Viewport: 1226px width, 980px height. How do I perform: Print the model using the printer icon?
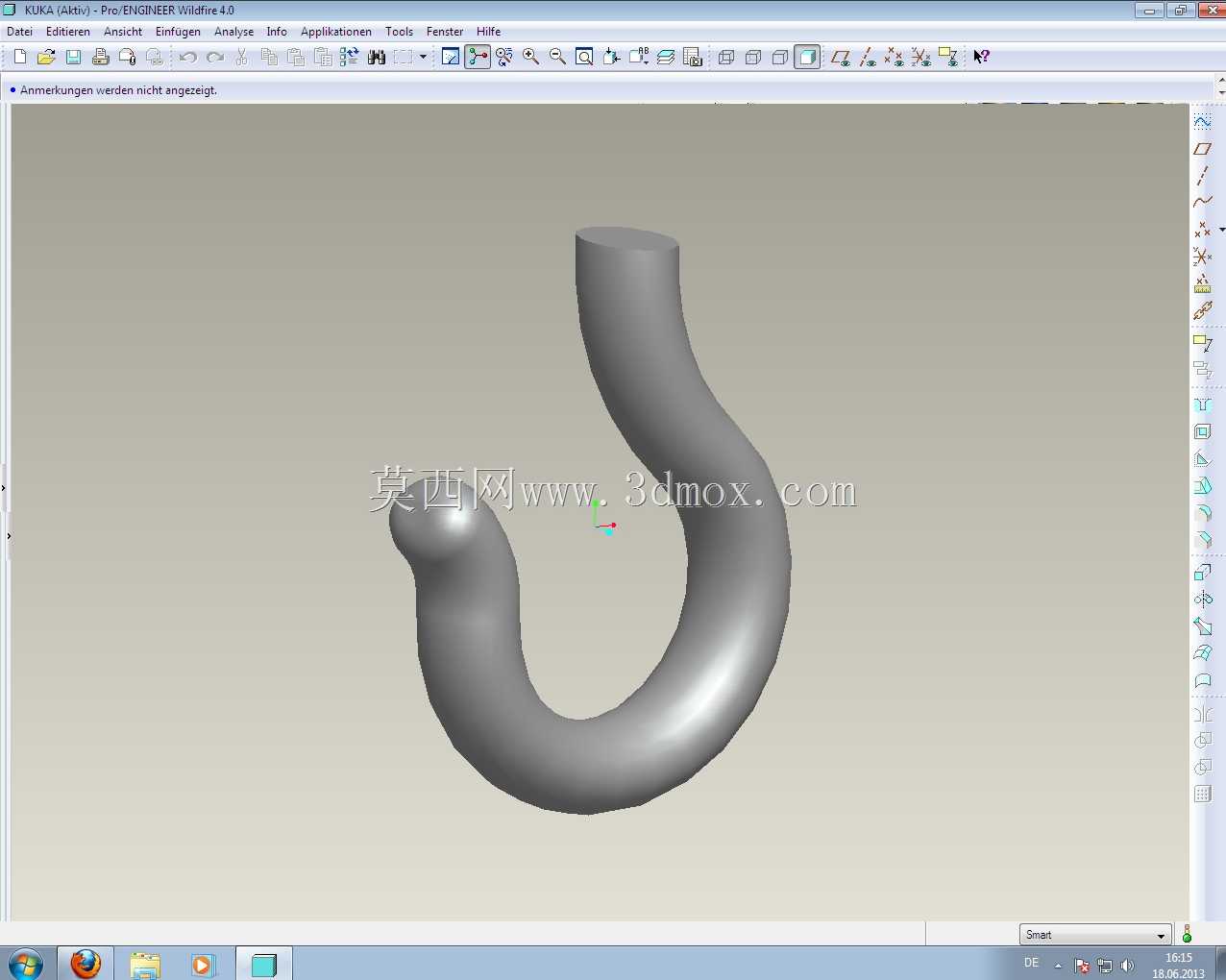[100, 58]
